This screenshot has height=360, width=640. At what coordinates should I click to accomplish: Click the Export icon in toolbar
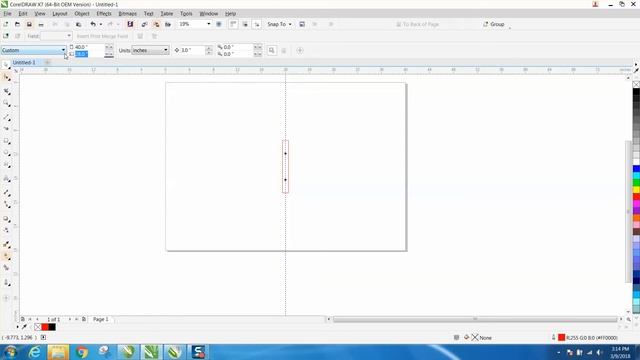coord(156,24)
